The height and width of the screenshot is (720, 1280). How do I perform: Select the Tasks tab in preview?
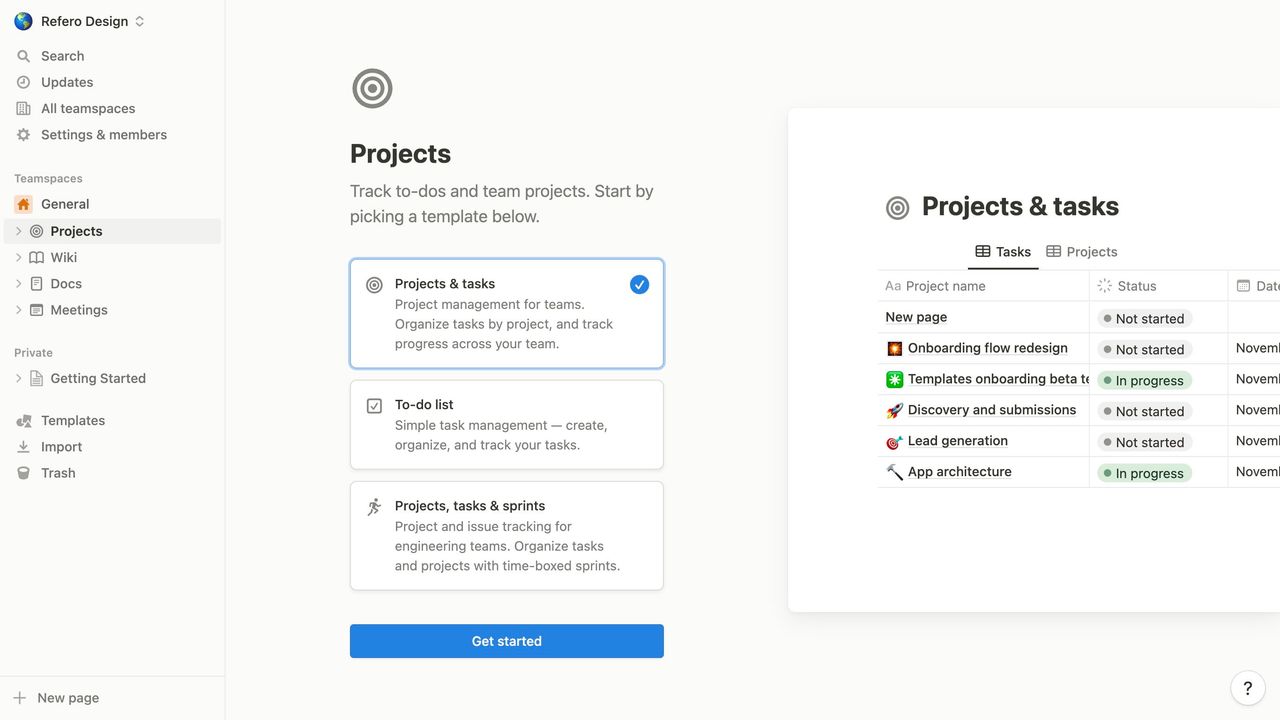click(x=1003, y=251)
